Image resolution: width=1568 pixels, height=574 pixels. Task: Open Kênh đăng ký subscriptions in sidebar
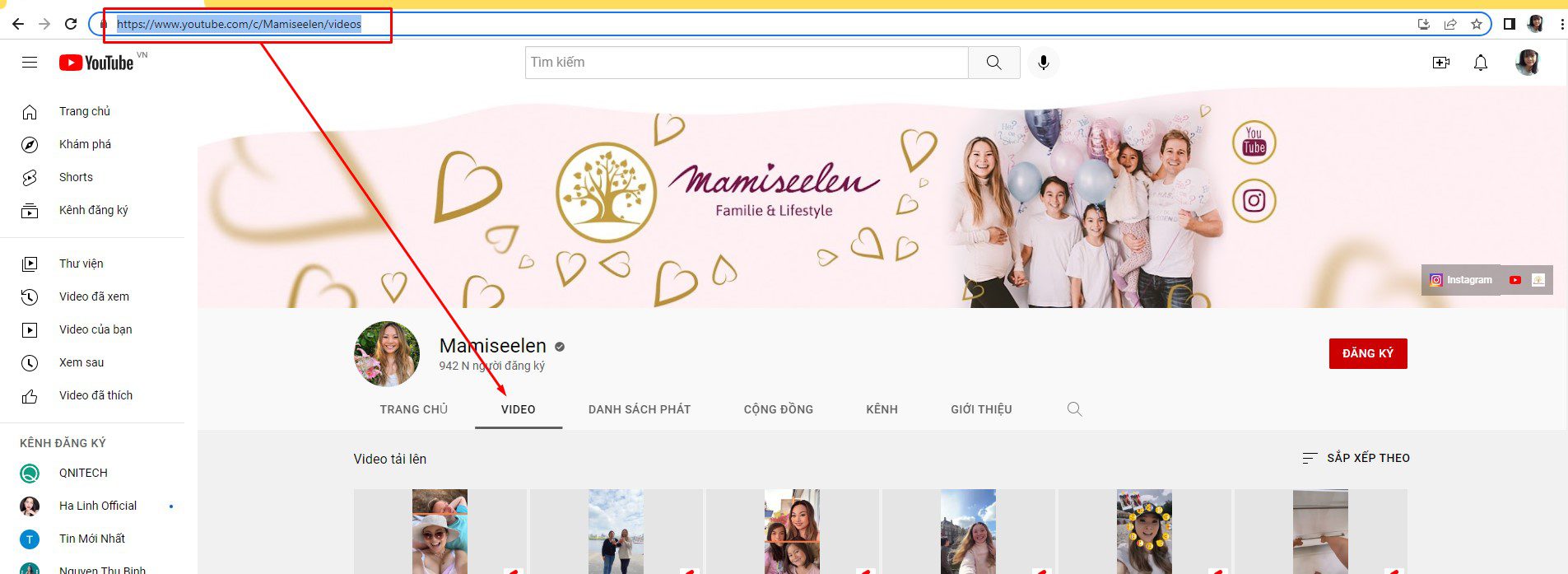(92, 211)
